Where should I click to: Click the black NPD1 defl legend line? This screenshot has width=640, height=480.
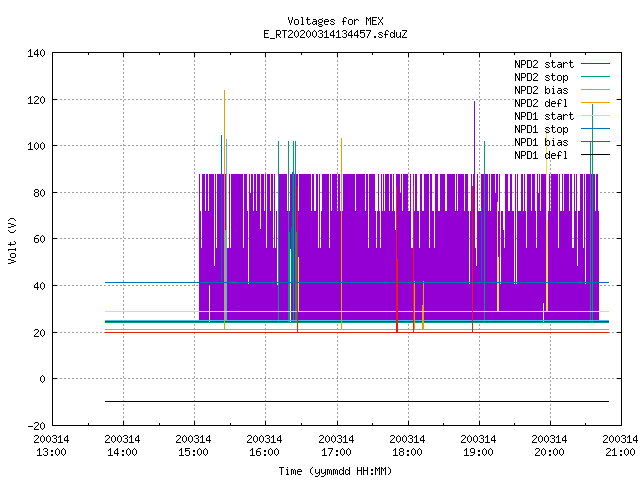pos(596,155)
